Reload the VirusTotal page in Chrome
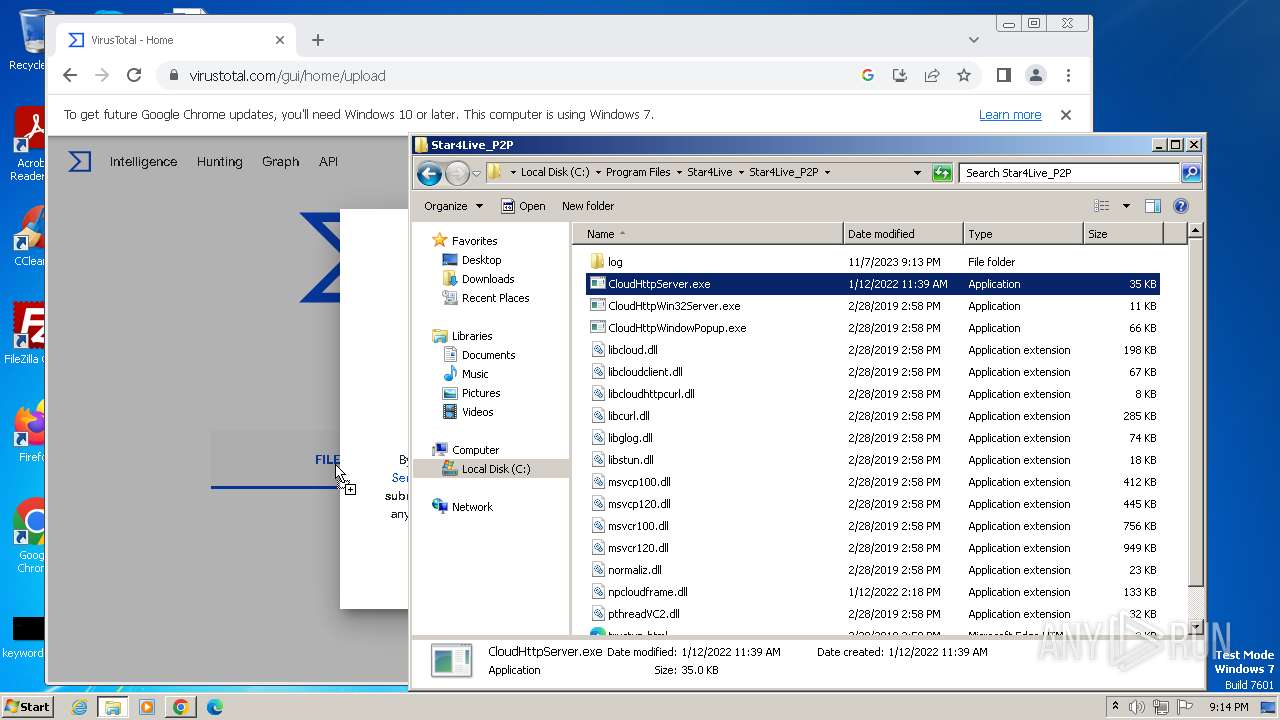 (134, 75)
